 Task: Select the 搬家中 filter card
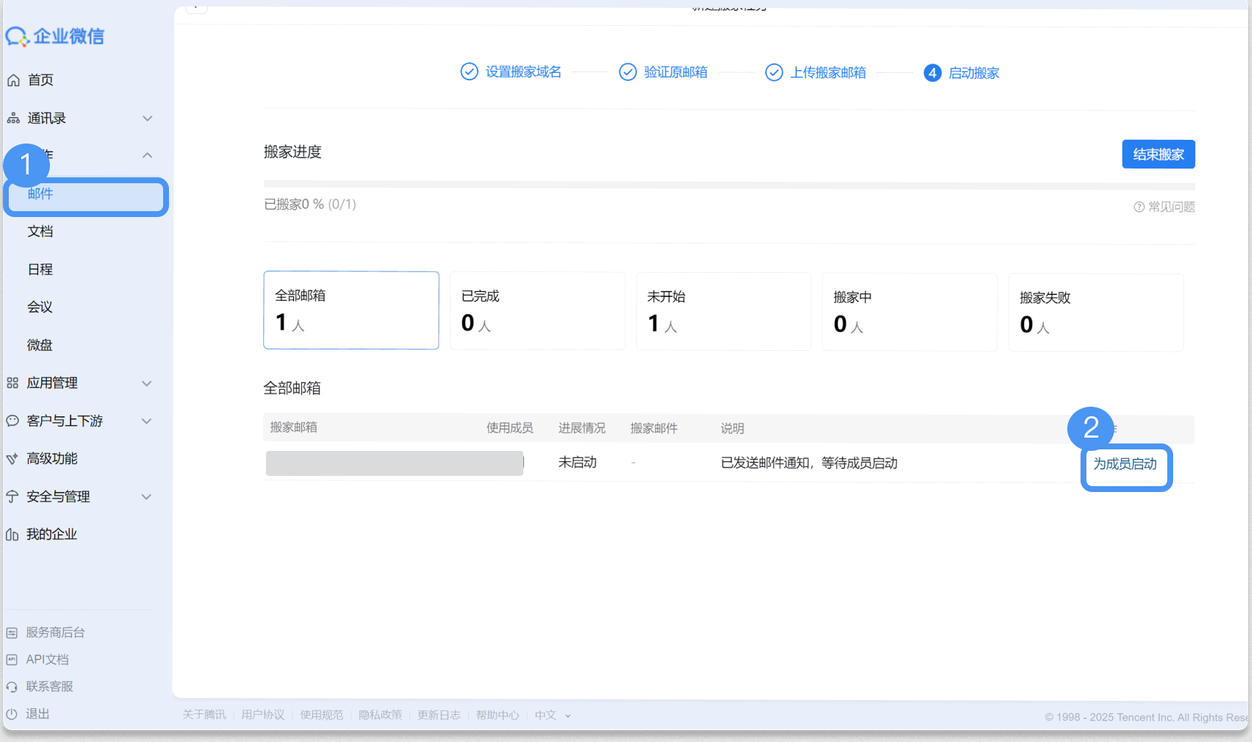pos(909,312)
